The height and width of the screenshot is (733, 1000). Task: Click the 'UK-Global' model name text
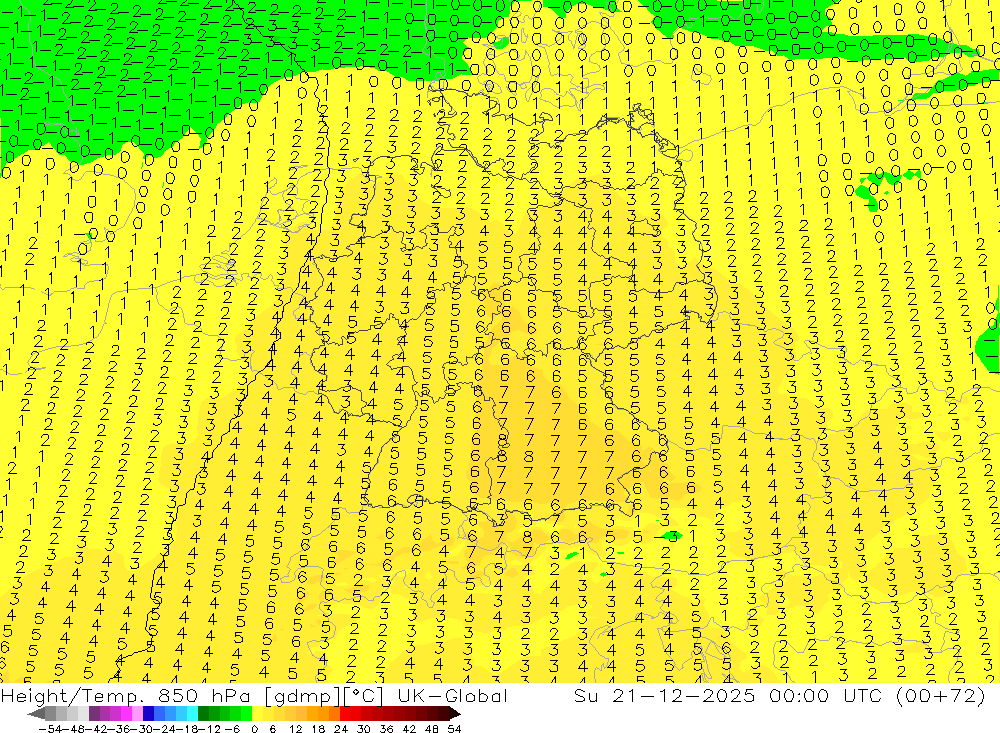(x=452, y=695)
